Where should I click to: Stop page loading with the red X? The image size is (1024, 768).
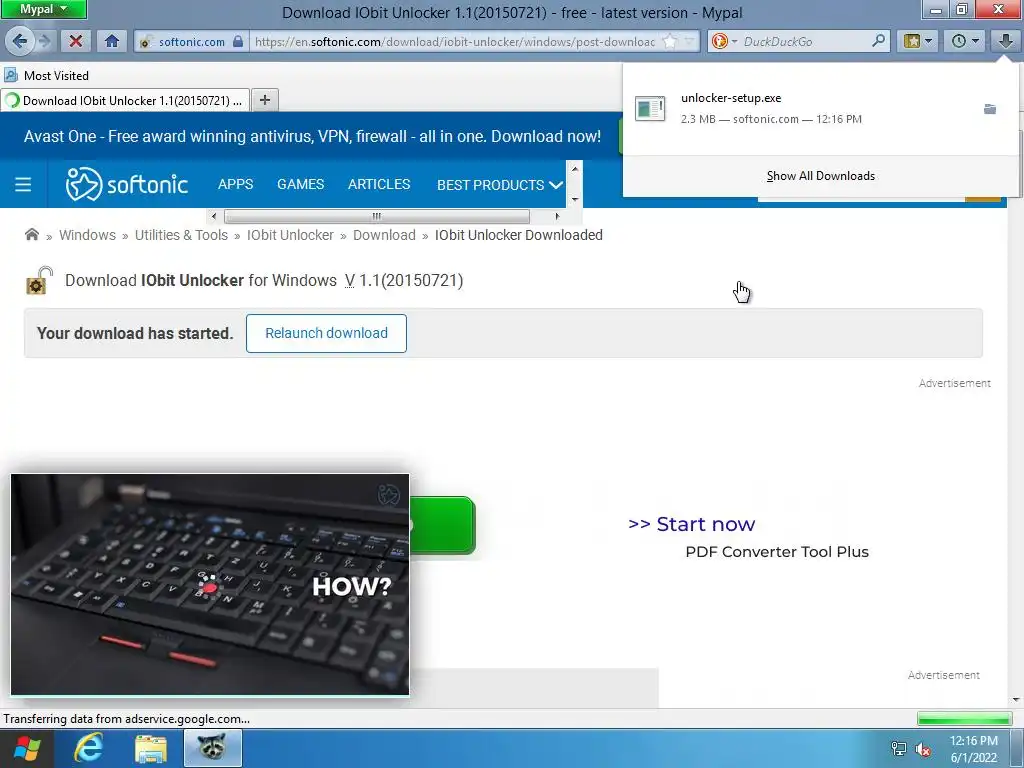(x=76, y=41)
